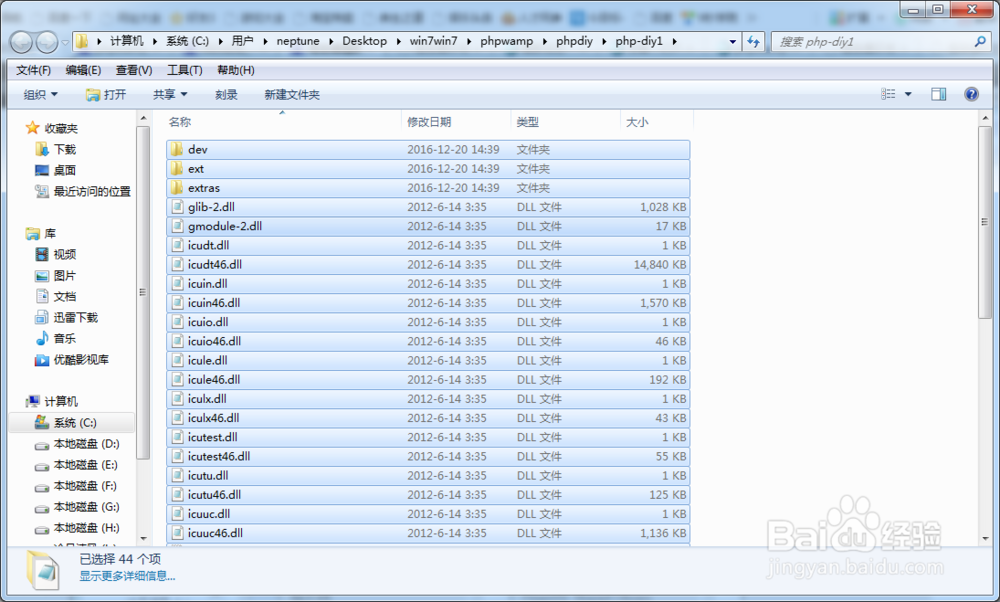This screenshot has height=602, width=1000.
Task: Click the search magnifier icon
Action: coord(980,41)
